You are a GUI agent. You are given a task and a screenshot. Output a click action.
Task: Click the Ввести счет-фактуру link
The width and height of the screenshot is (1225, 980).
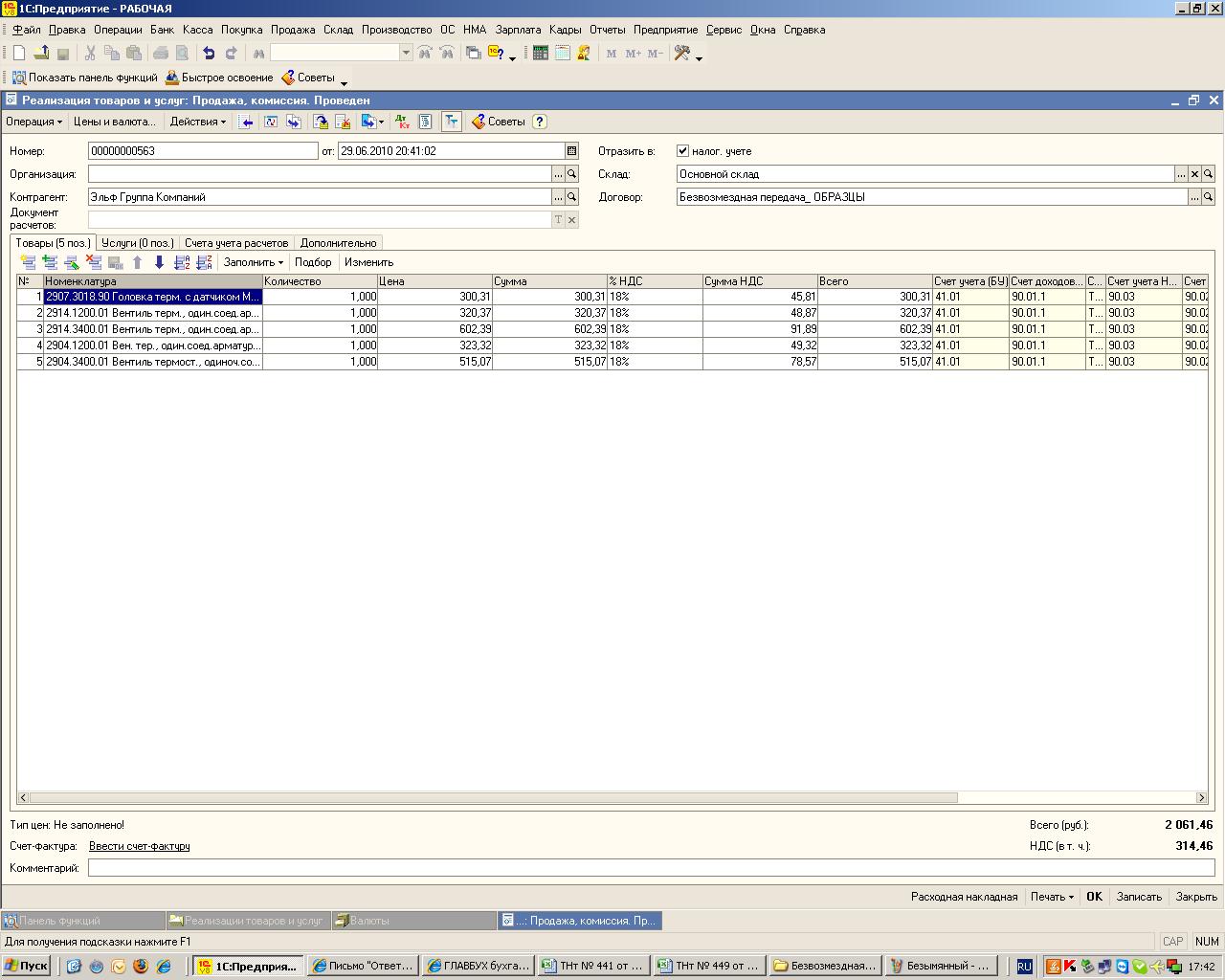pos(139,846)
